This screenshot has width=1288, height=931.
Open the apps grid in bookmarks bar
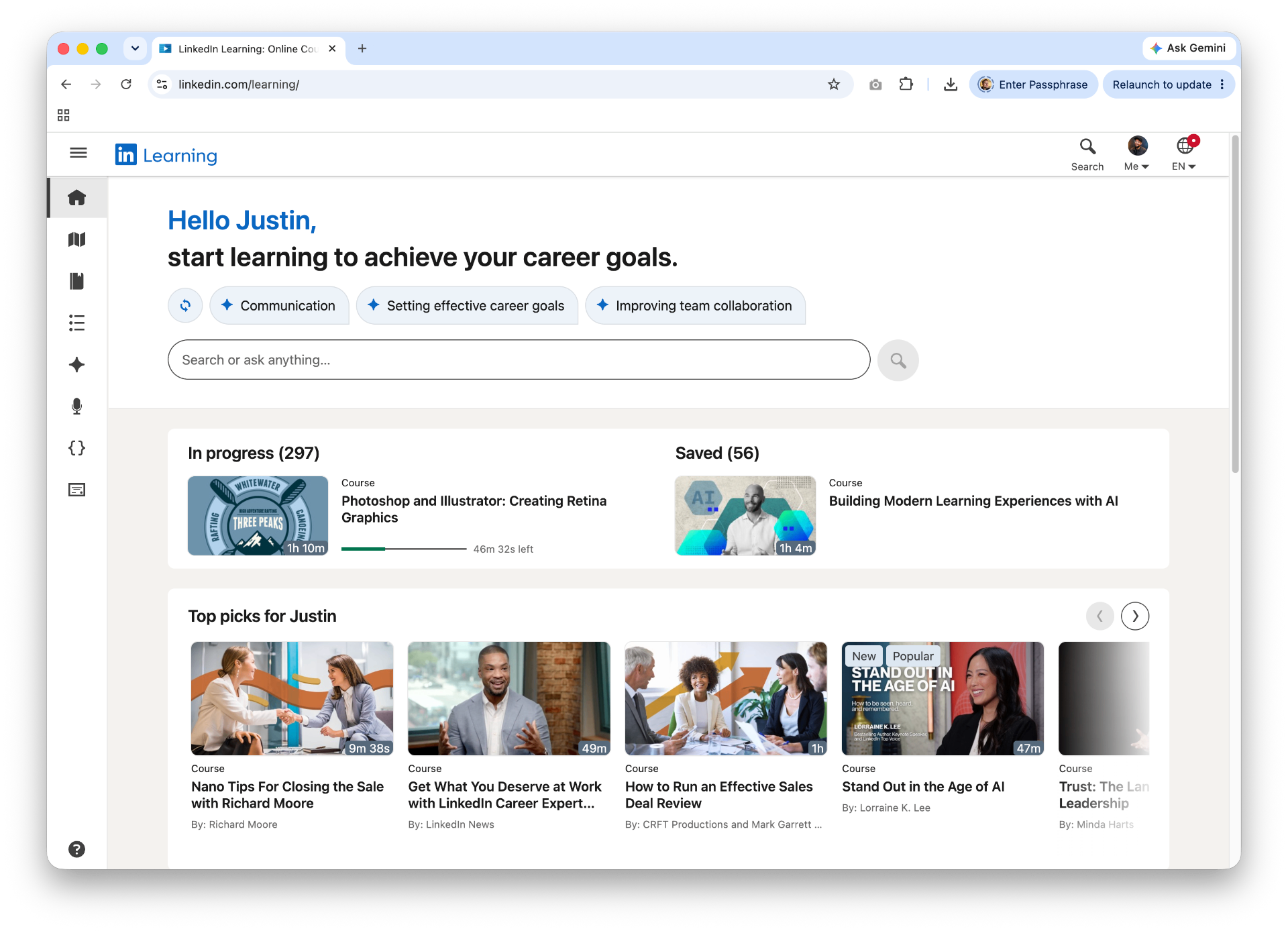tap(64, 115)
